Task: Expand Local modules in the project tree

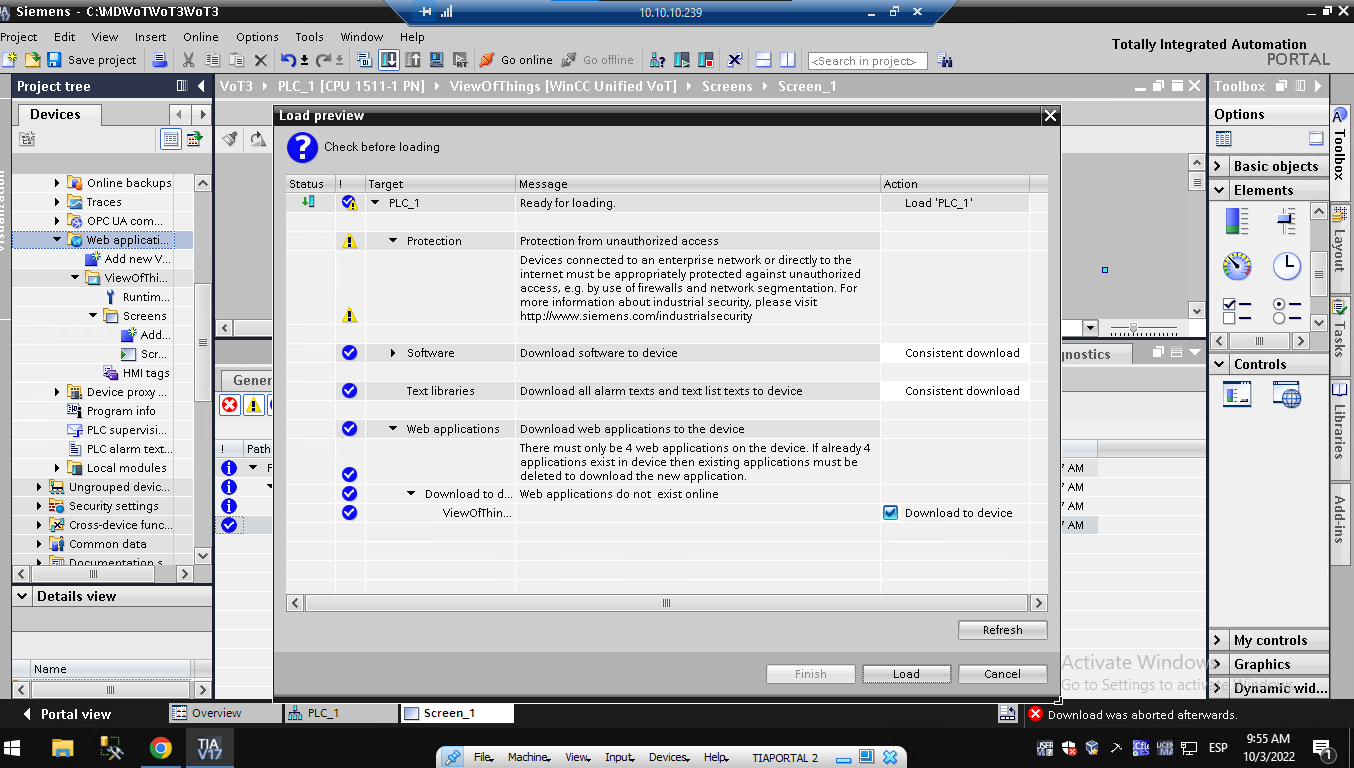Action: coord(57,468)
